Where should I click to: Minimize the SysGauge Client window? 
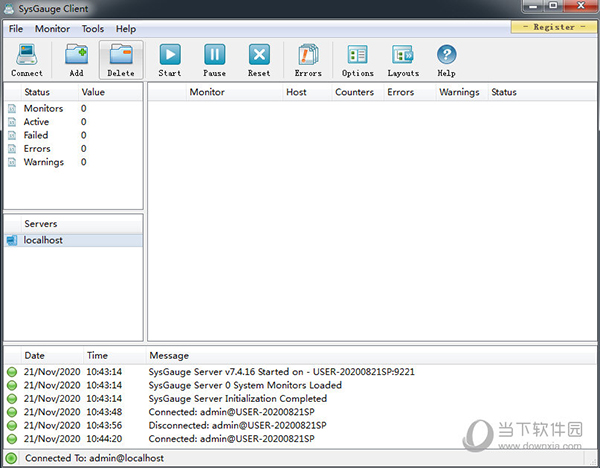[534, 6]
